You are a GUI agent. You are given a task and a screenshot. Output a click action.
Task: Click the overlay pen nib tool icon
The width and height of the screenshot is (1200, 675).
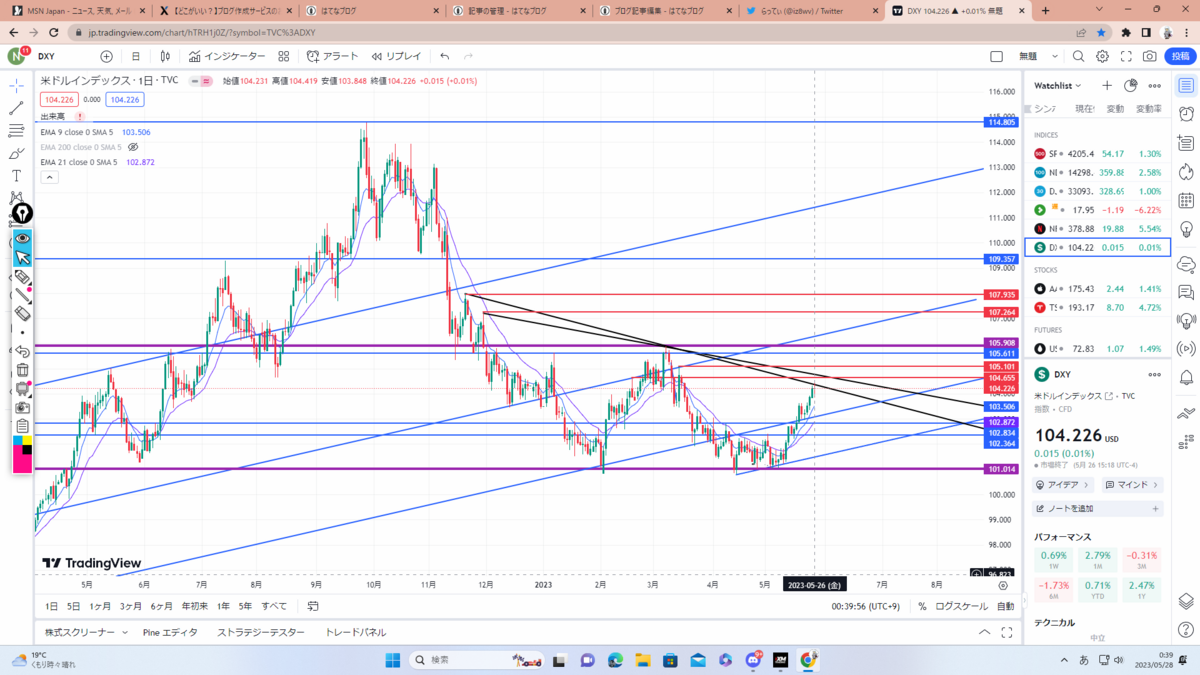pyautogui.click(x=22, y=214)
